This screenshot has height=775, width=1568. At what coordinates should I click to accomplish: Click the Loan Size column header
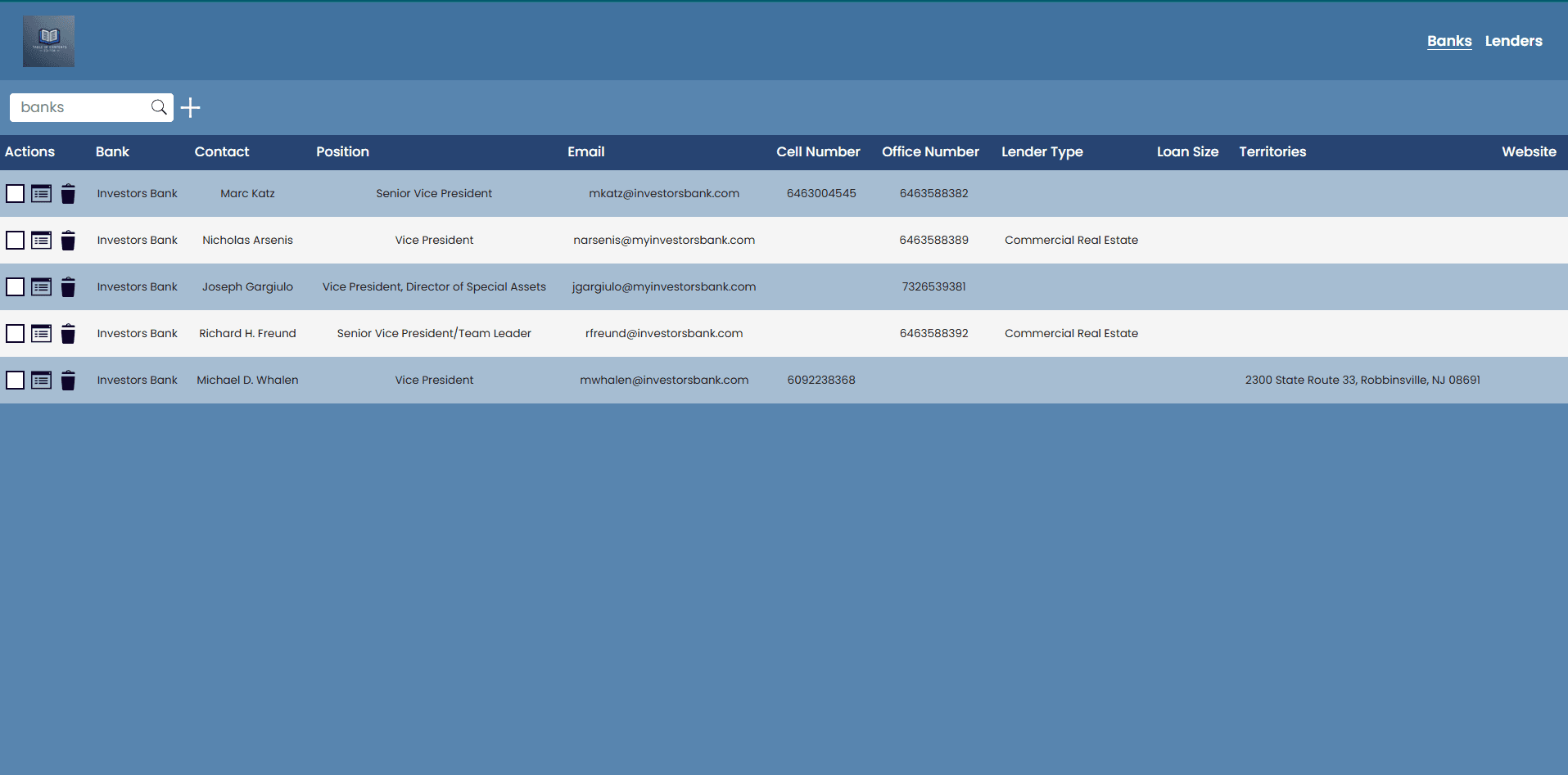1187,151
